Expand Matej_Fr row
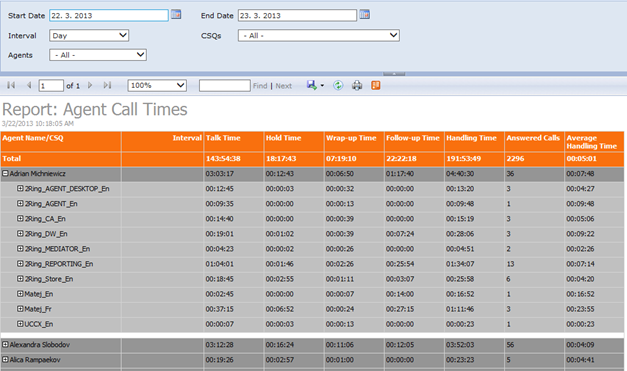 pyautogui.click(x=20, y=309)
